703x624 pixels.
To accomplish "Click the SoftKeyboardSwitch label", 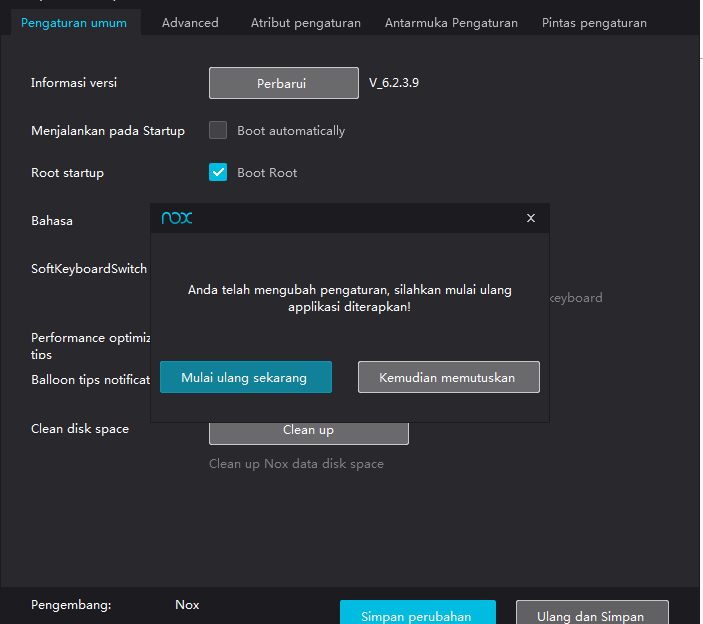I will [89, 268].
